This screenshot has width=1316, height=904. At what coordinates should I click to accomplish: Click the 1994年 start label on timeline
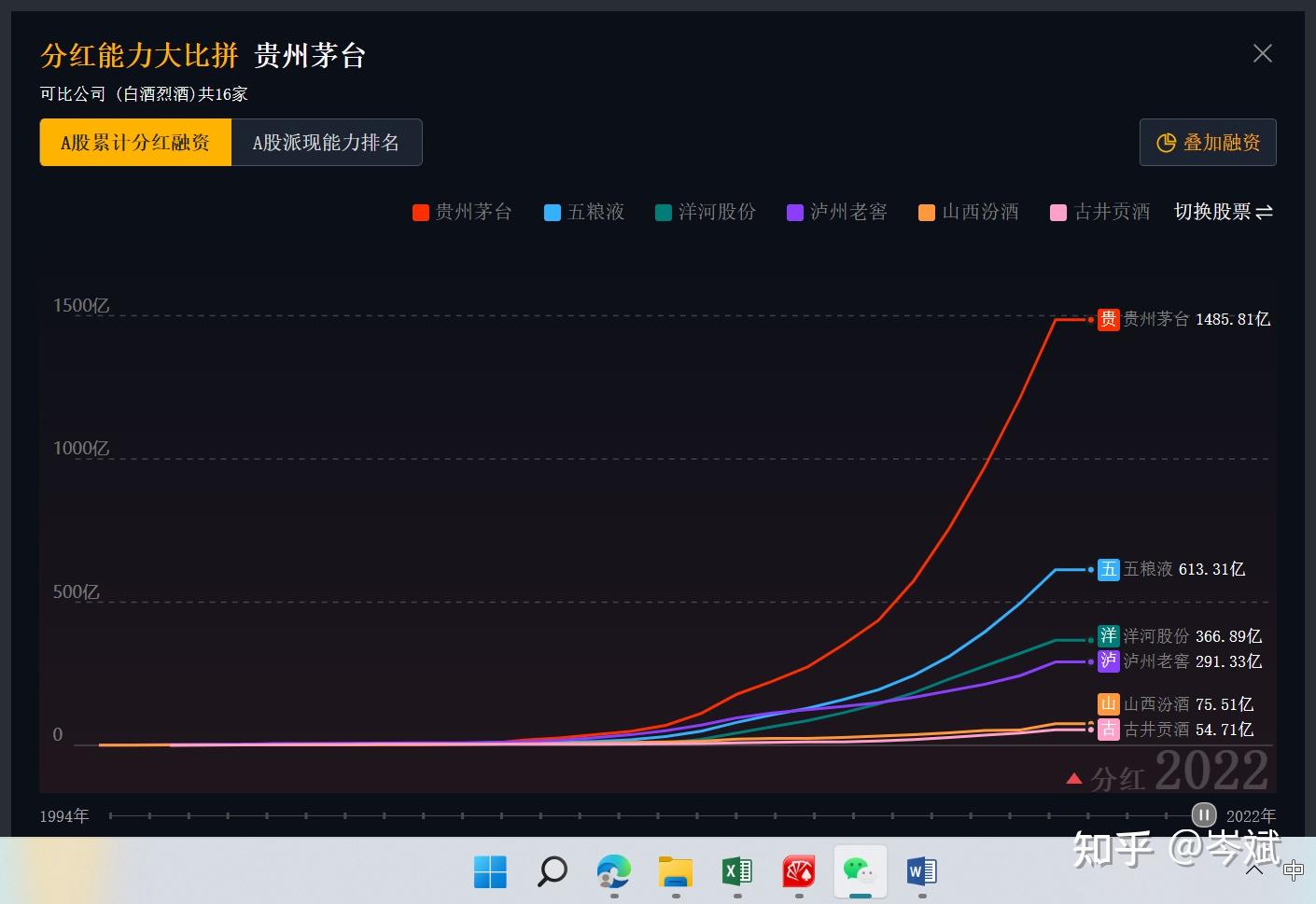(x=64, y=816)
